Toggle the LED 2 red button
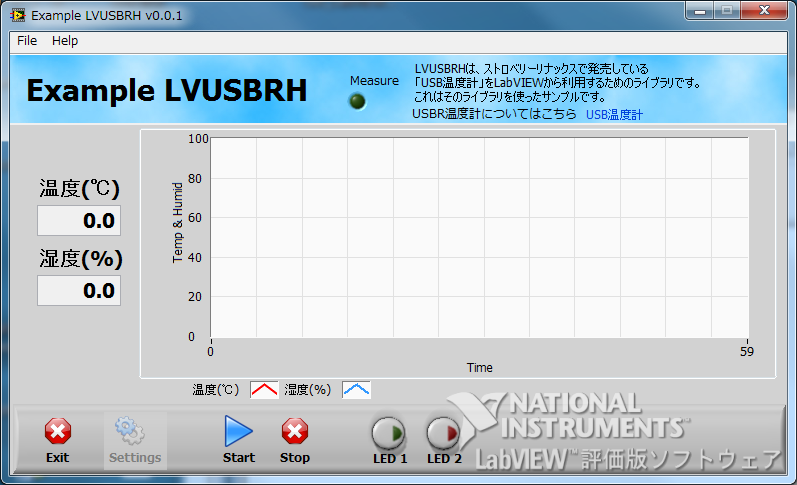Viewport: 797px width, 485px height. (x=444, y=433)
